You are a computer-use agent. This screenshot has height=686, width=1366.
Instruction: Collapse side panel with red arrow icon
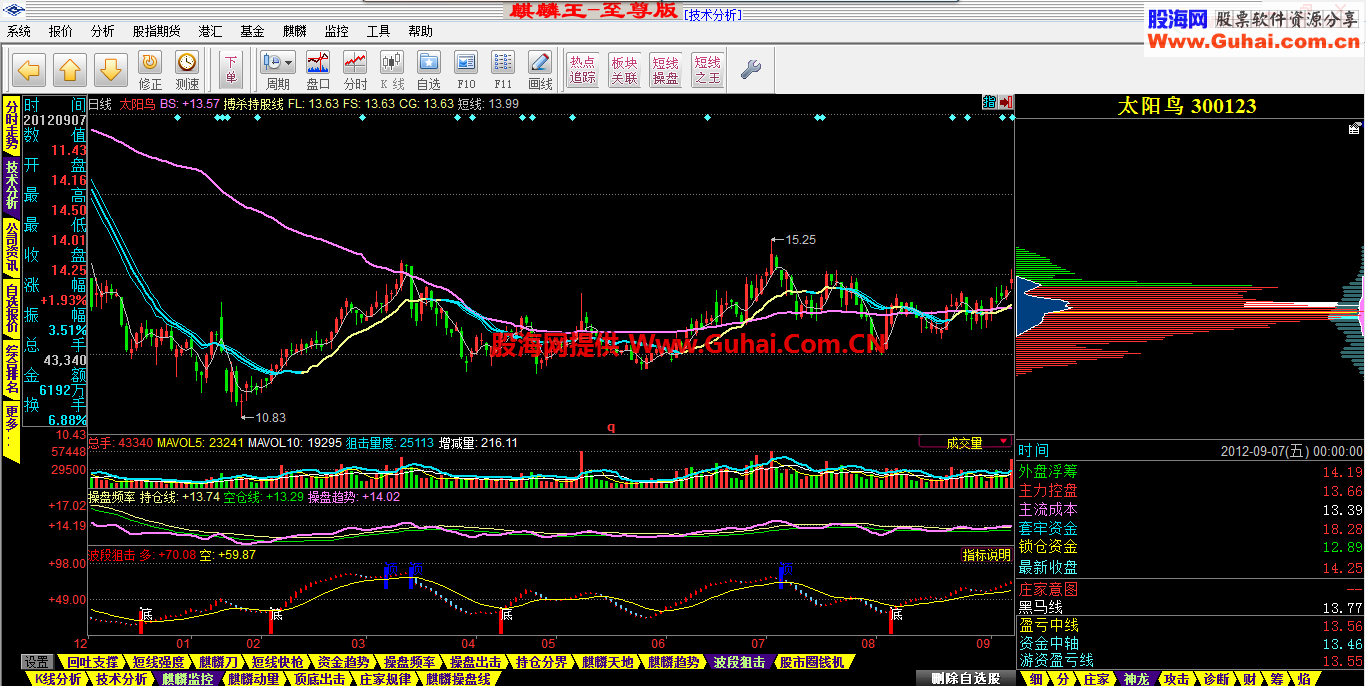(1005, 102)
